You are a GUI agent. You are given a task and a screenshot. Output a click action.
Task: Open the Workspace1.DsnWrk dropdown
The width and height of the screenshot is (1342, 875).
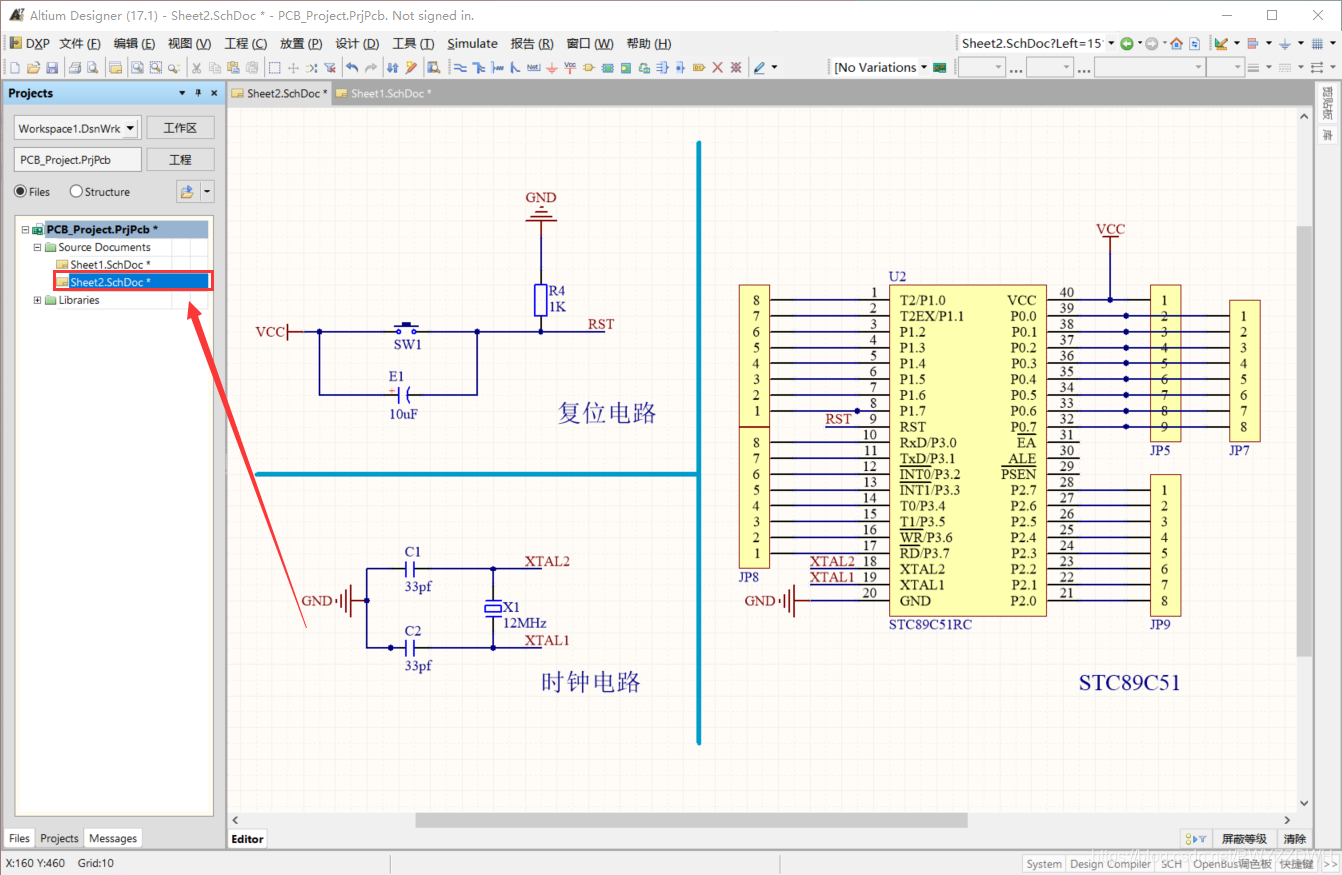(131, 128)
